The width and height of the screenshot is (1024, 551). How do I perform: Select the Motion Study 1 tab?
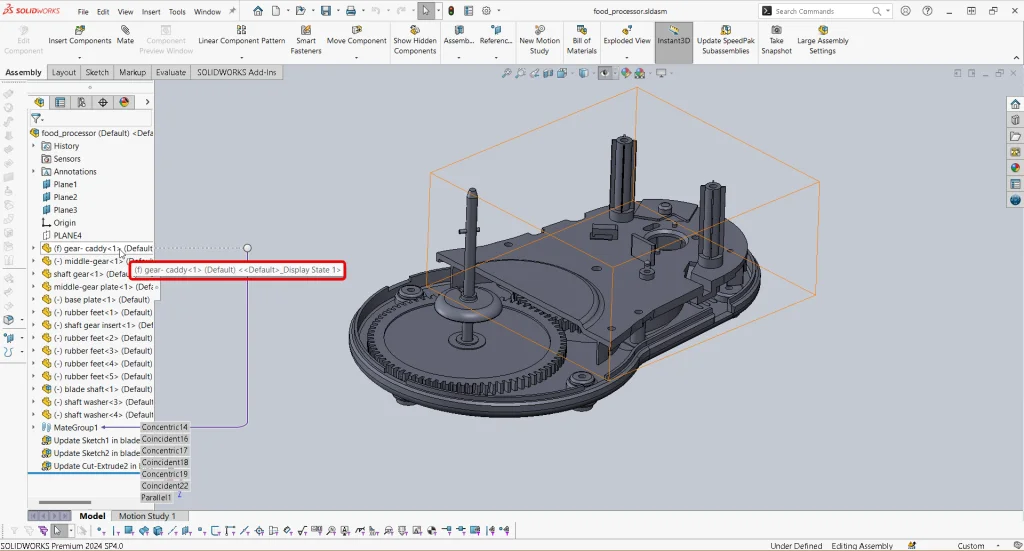tap(147, 516)
